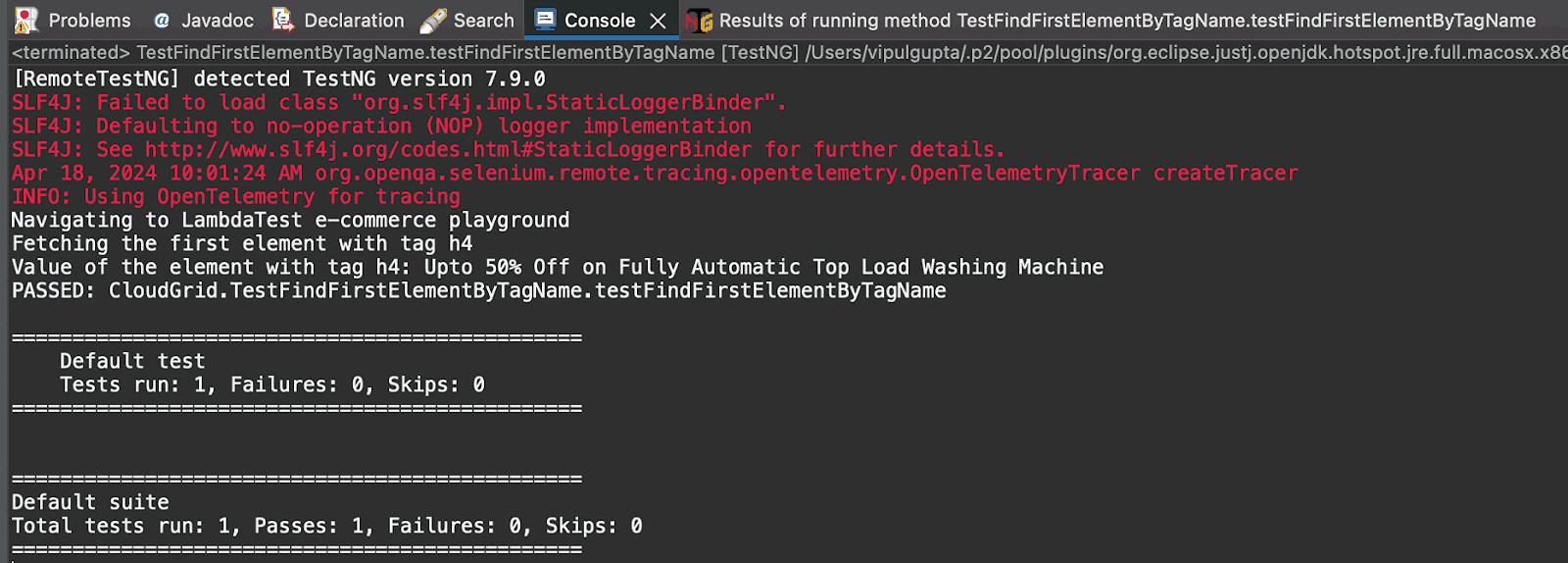This screenshot has height=563, width=1568.
Task: Open the Results of running method tab
Action: pyautogui.click(x=1127, y=21)
